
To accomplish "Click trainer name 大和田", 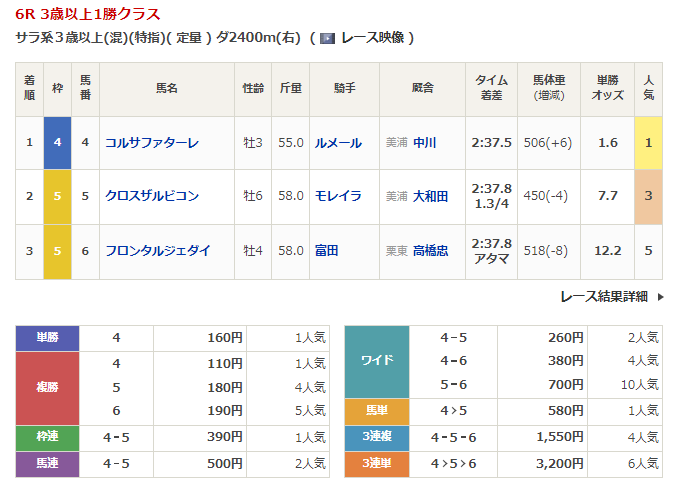I will pyautogui.click(x=430, y=196).
